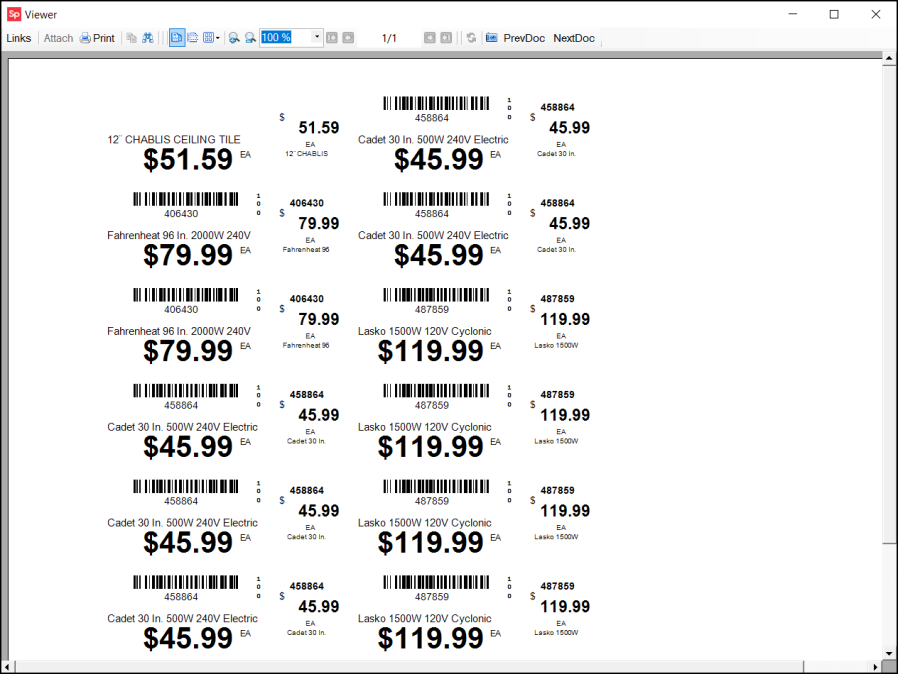Open the Links menu in the toolbar
This screenshot has height=674, width=898.
(x=19, y=38)
